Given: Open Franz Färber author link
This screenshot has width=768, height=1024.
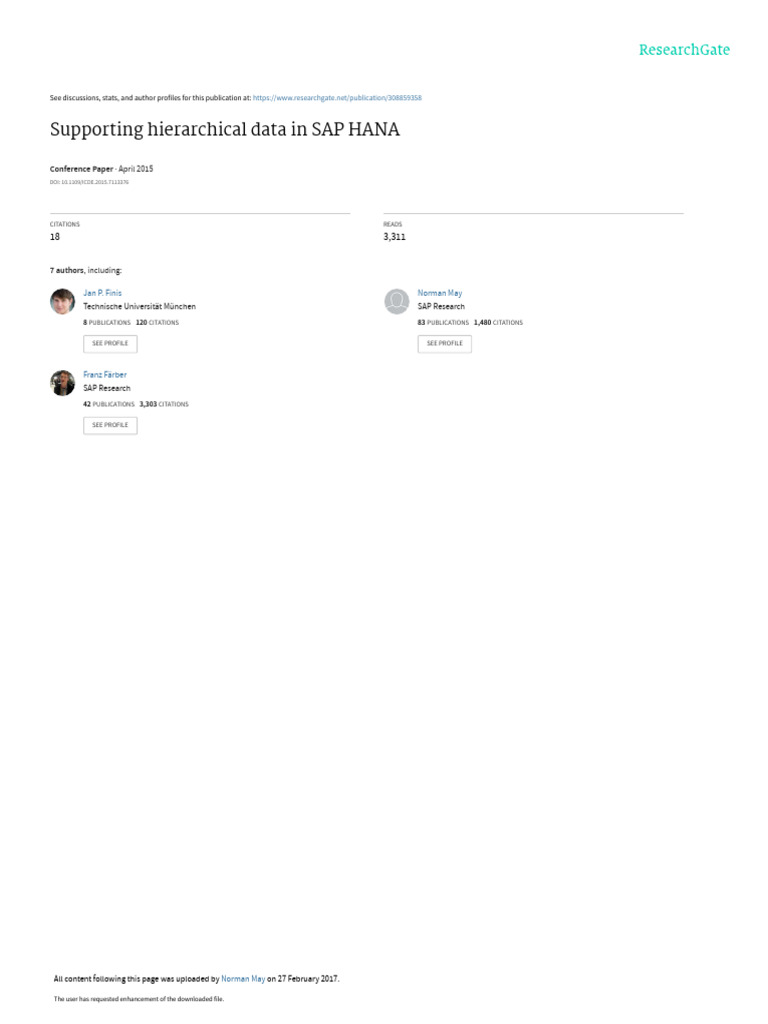Looking at the screenshot, I should coord(105,375).
